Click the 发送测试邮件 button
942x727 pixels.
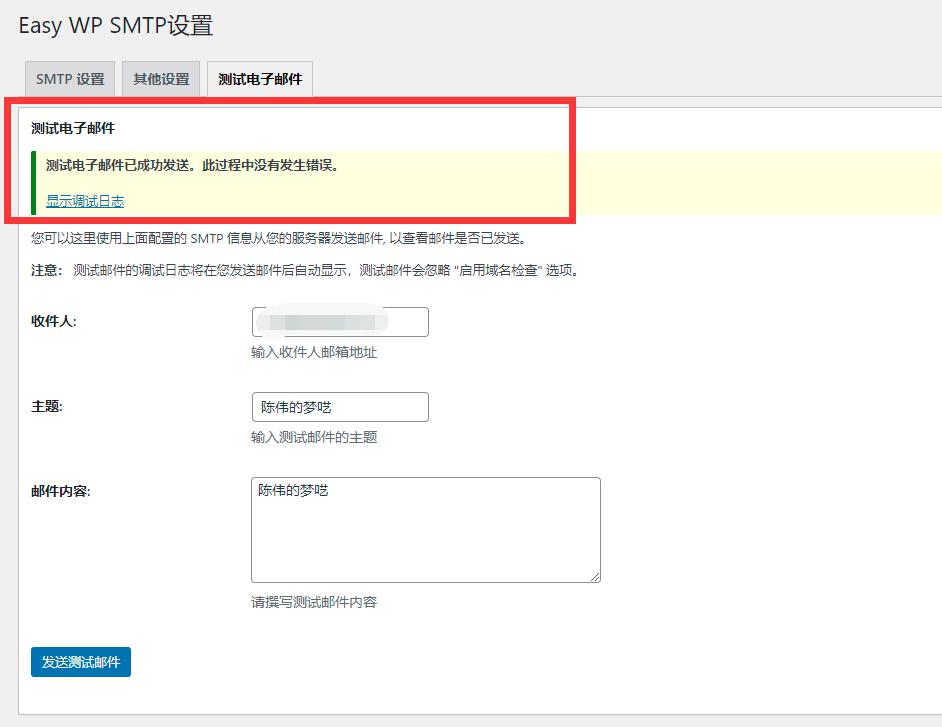[x=80, y=662]
